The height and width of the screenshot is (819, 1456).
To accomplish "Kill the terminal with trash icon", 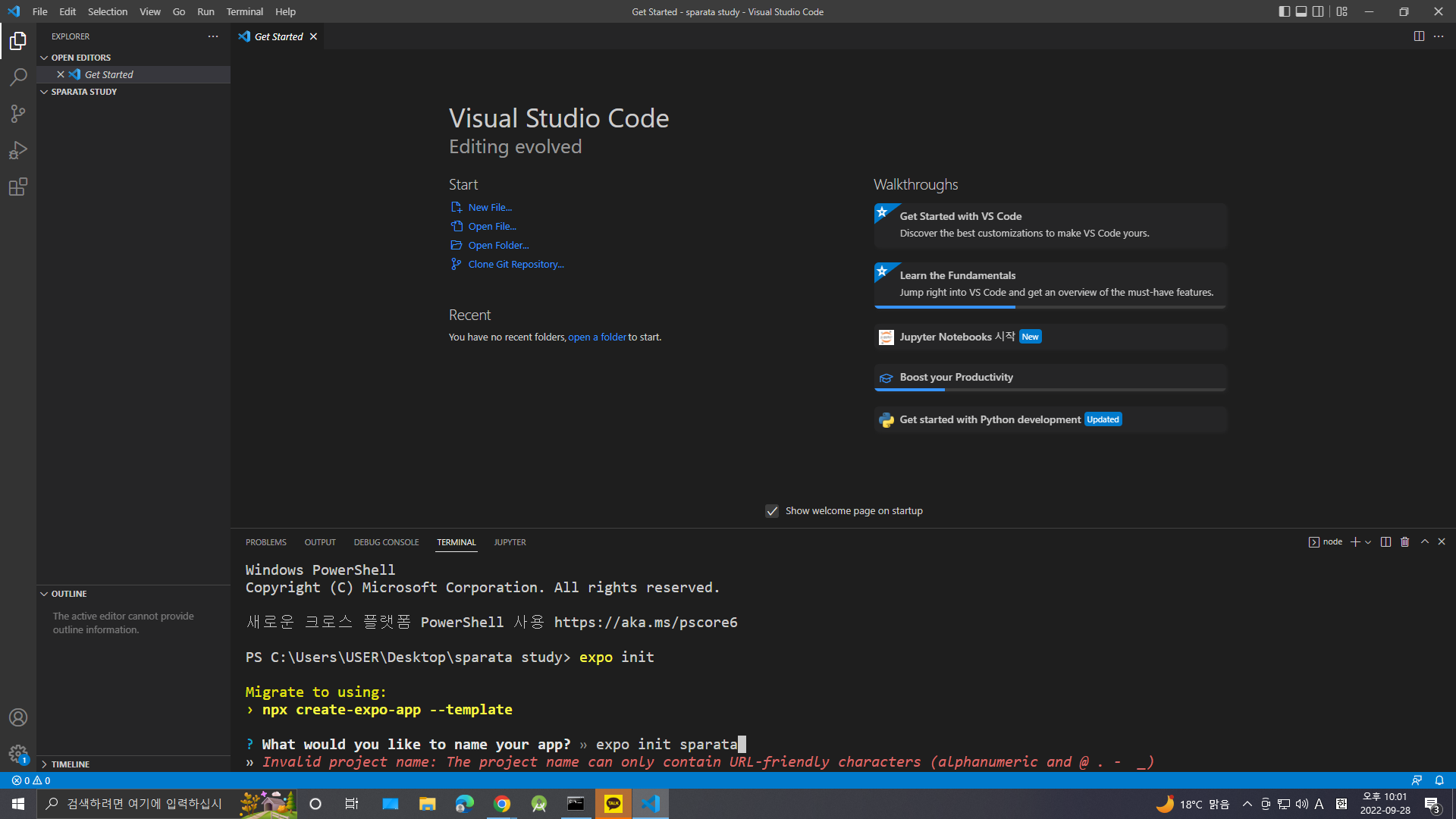I will (x=1404, y=542).
